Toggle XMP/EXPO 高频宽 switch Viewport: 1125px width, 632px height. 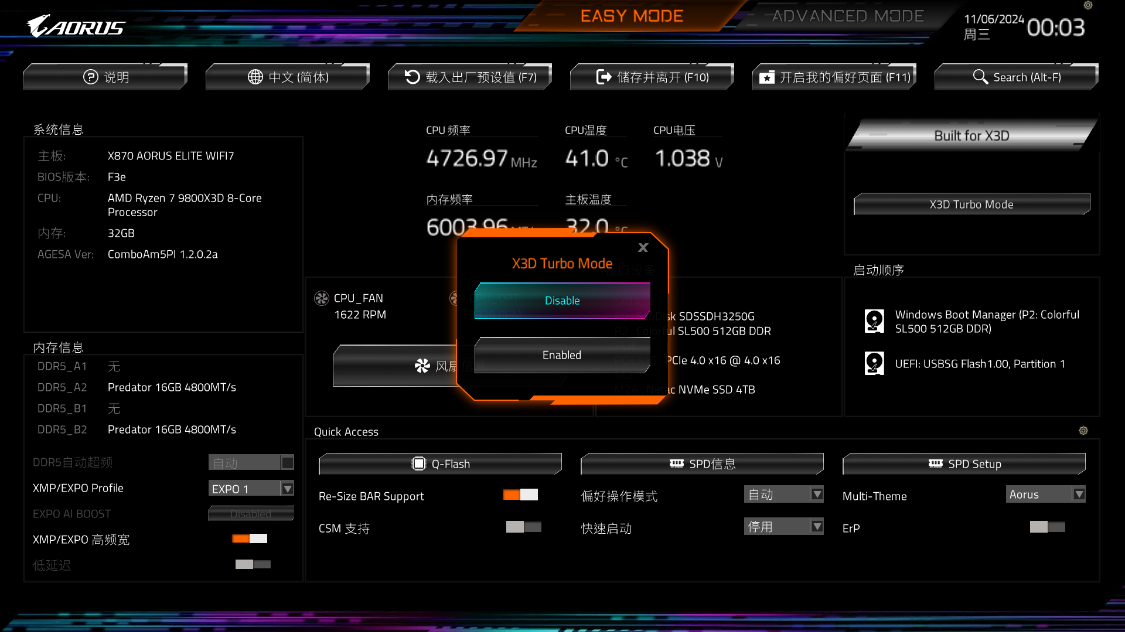point(250,539)
